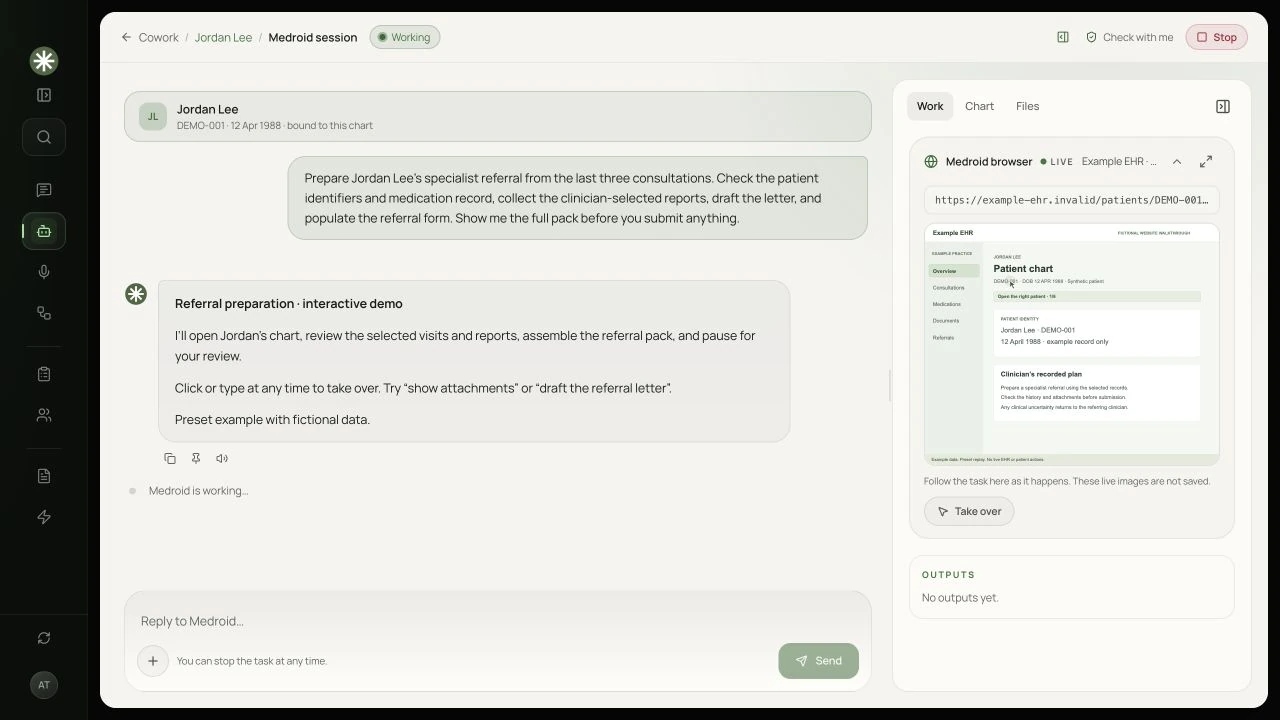Click the asterisk app logo in sidebar
This screenshot has width=1280, height=720.
coord(44,61)
